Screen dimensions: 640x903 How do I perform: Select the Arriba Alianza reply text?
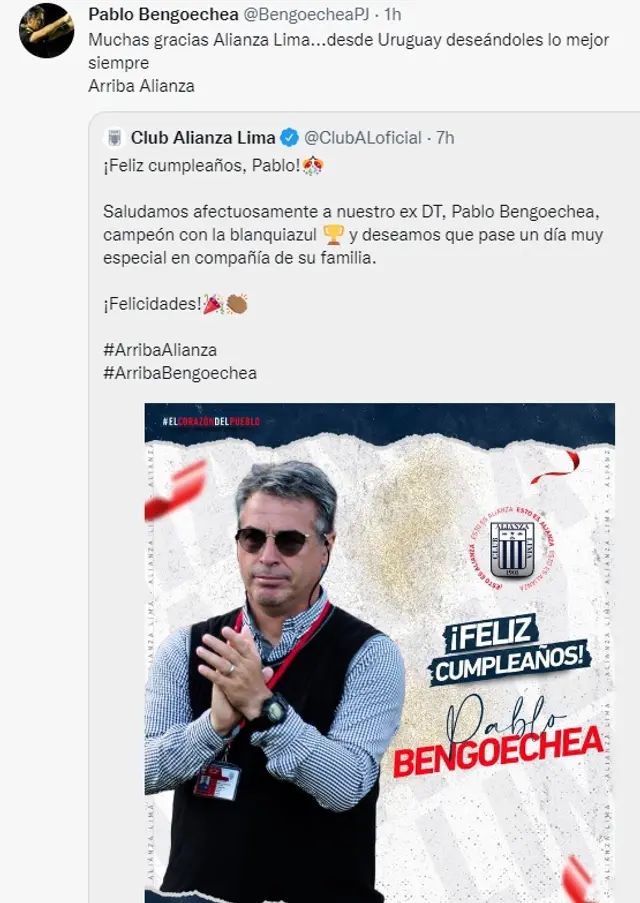(141, 86)
